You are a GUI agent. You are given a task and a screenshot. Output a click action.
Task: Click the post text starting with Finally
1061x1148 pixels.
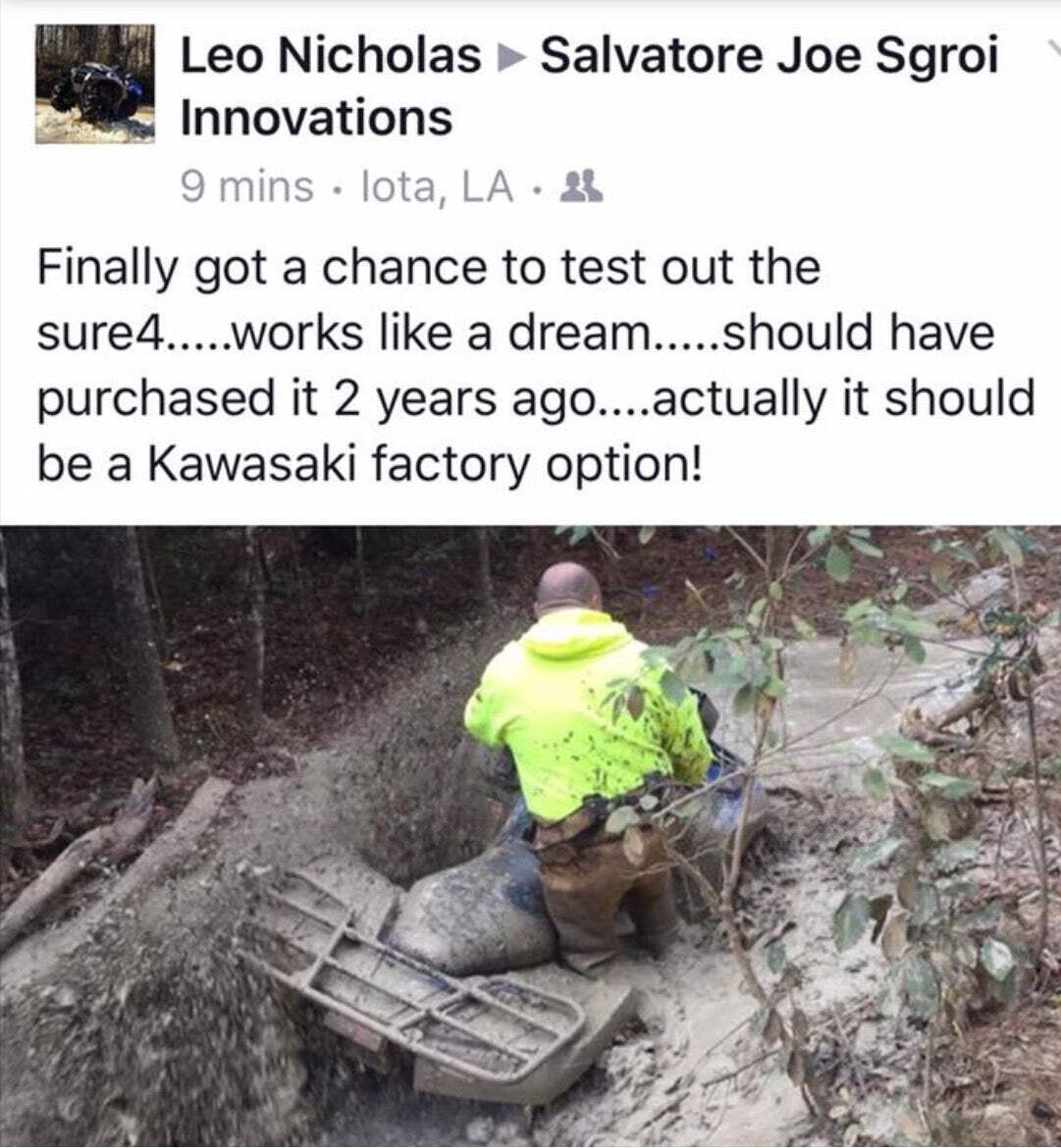(x=535, y=365)
